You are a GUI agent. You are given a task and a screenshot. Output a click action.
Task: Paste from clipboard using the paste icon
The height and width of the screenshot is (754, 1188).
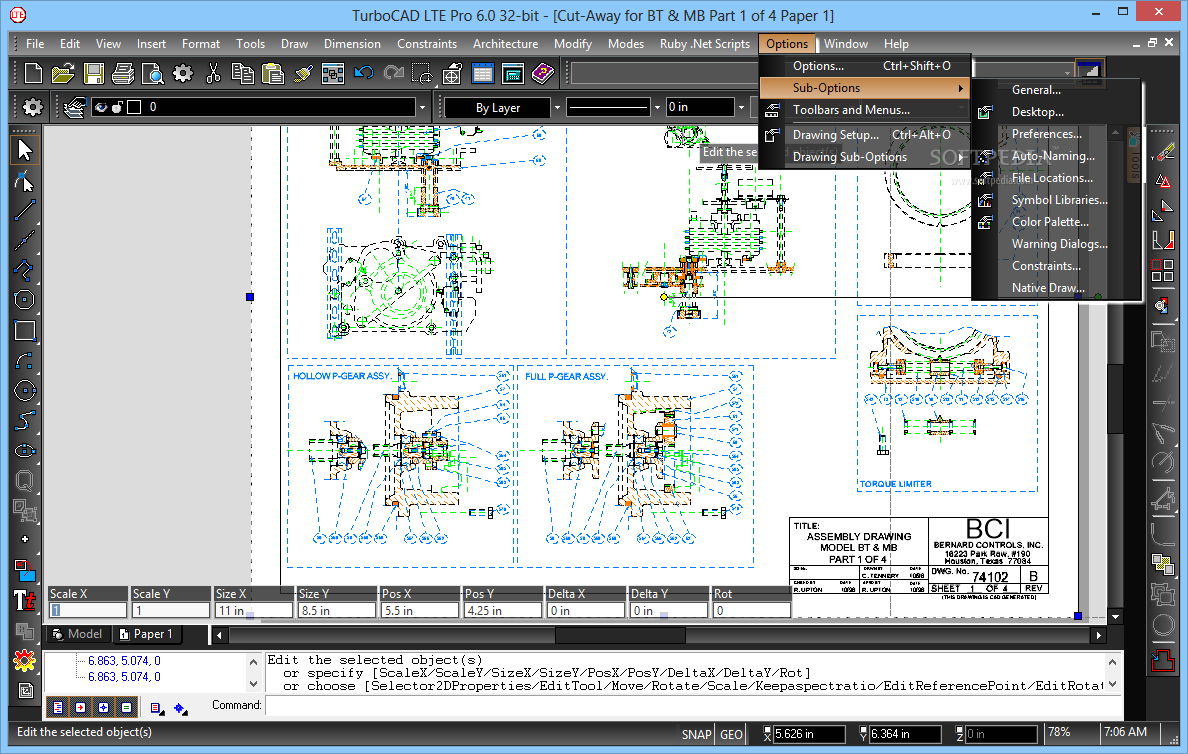273,74
